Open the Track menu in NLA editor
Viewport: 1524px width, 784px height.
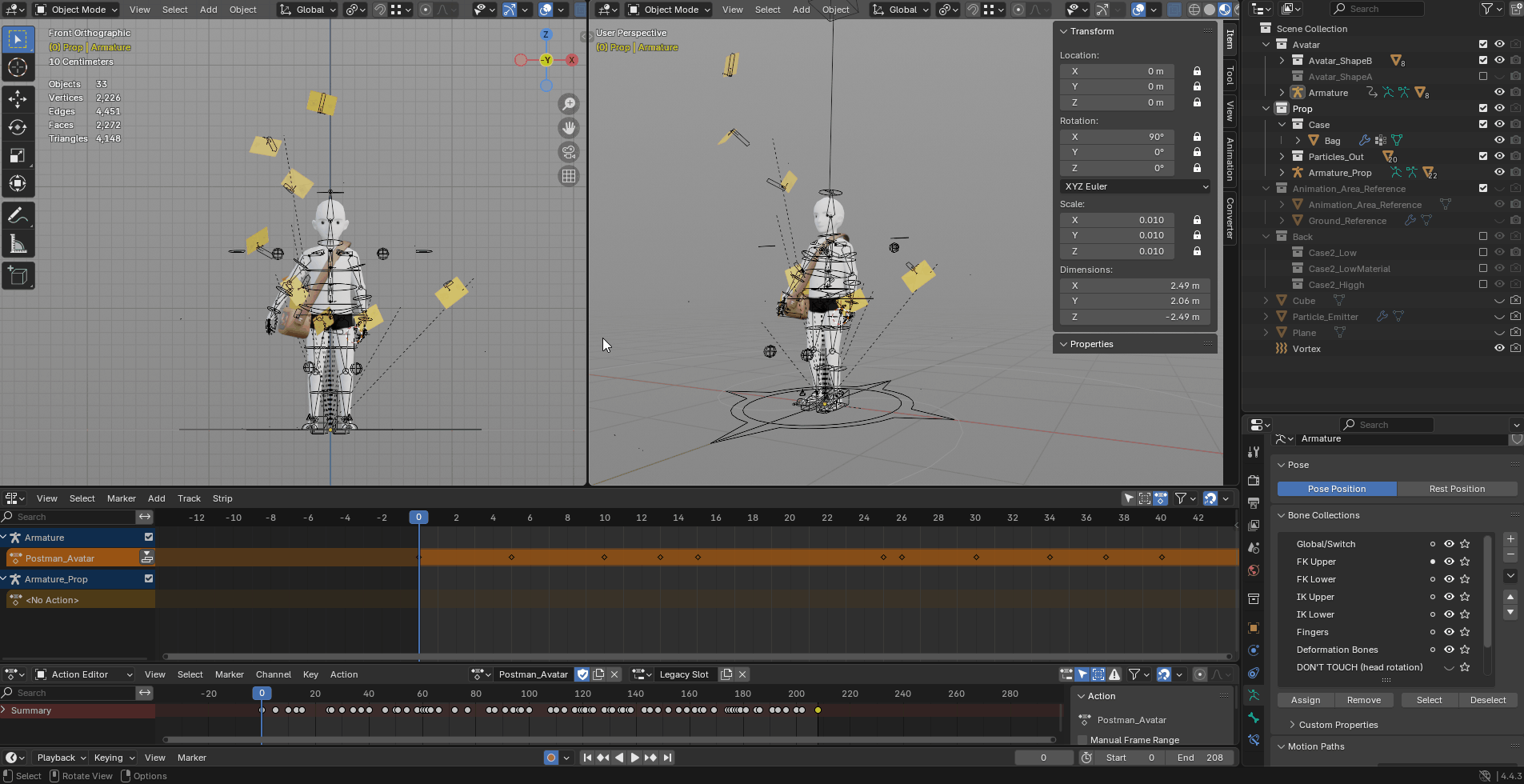coord(189,498)
